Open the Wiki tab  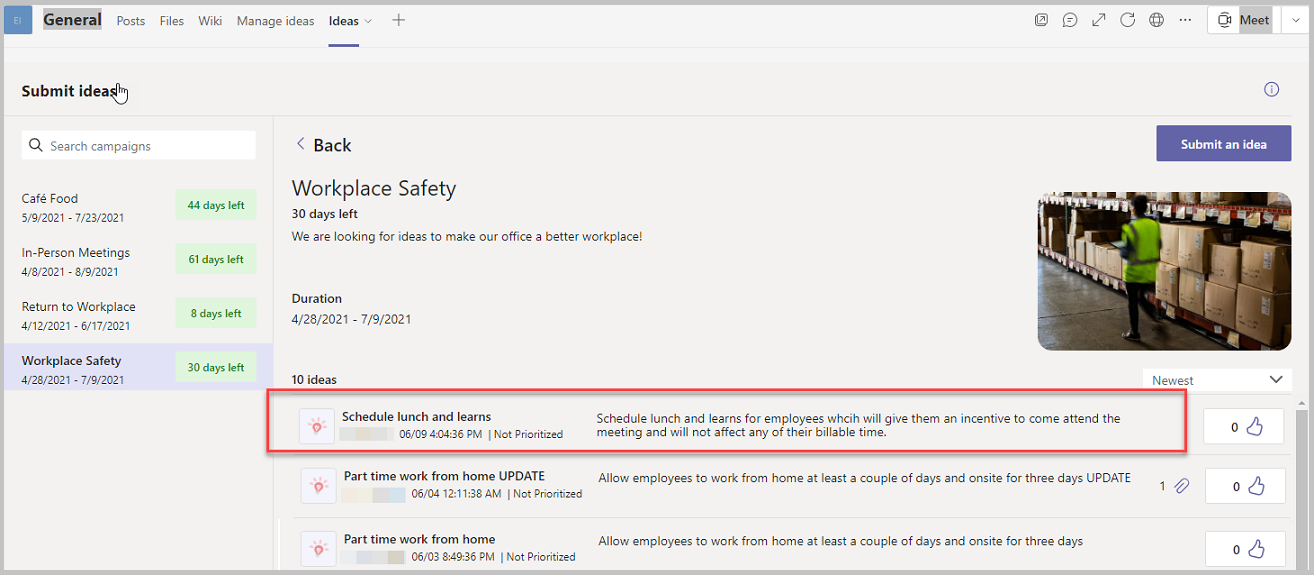point(210,21)
